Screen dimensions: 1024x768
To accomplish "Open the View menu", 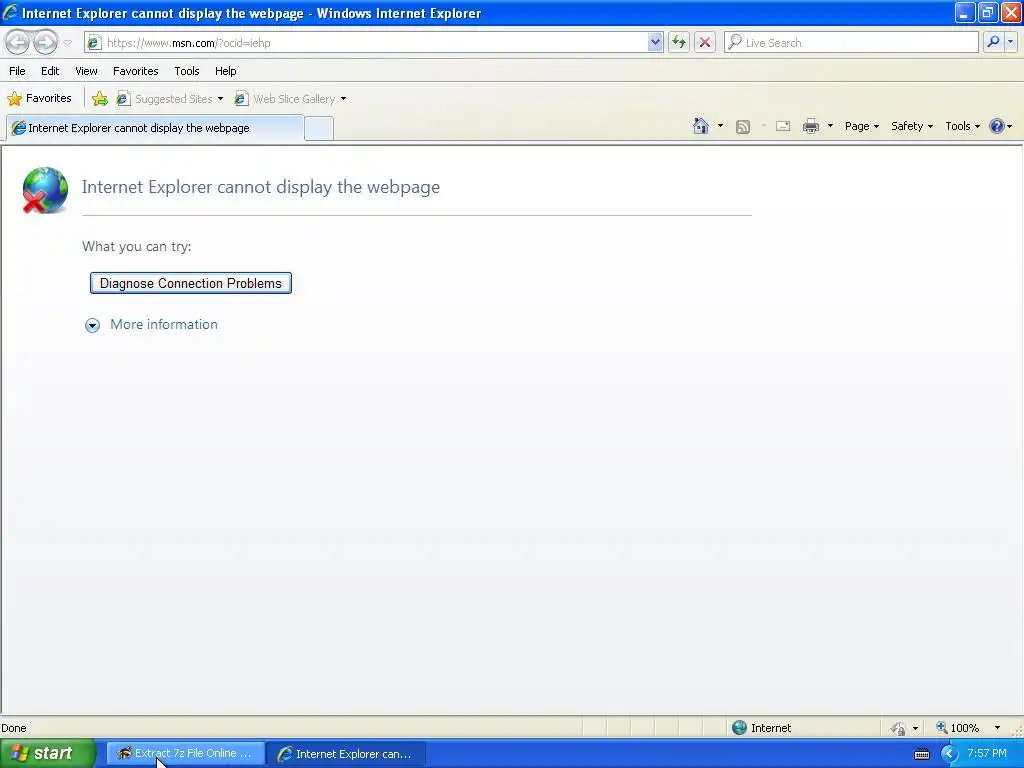I will point(86,71).
